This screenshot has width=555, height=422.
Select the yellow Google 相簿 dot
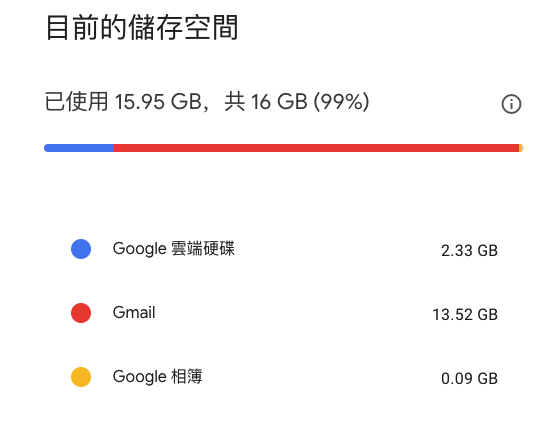pos(81,377)
